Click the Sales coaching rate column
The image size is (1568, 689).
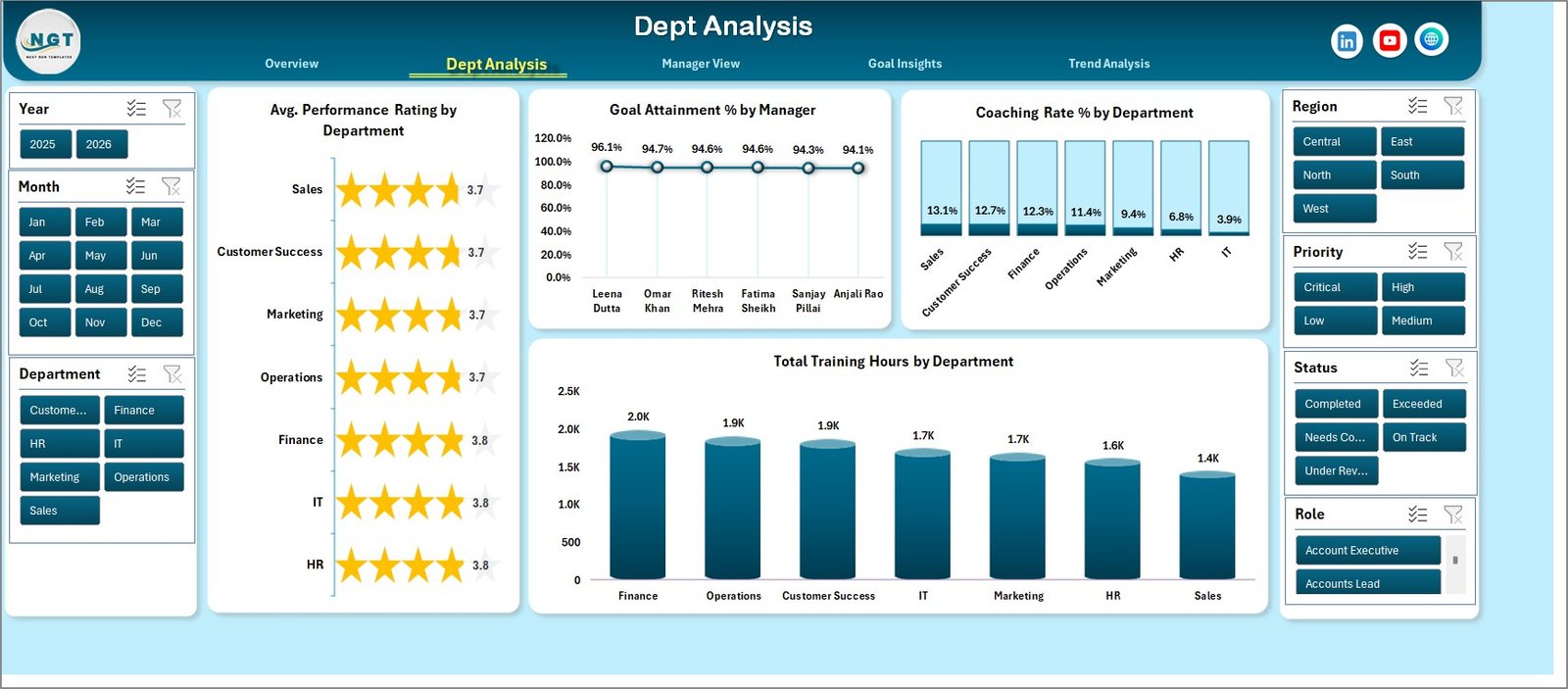[941, 188]
